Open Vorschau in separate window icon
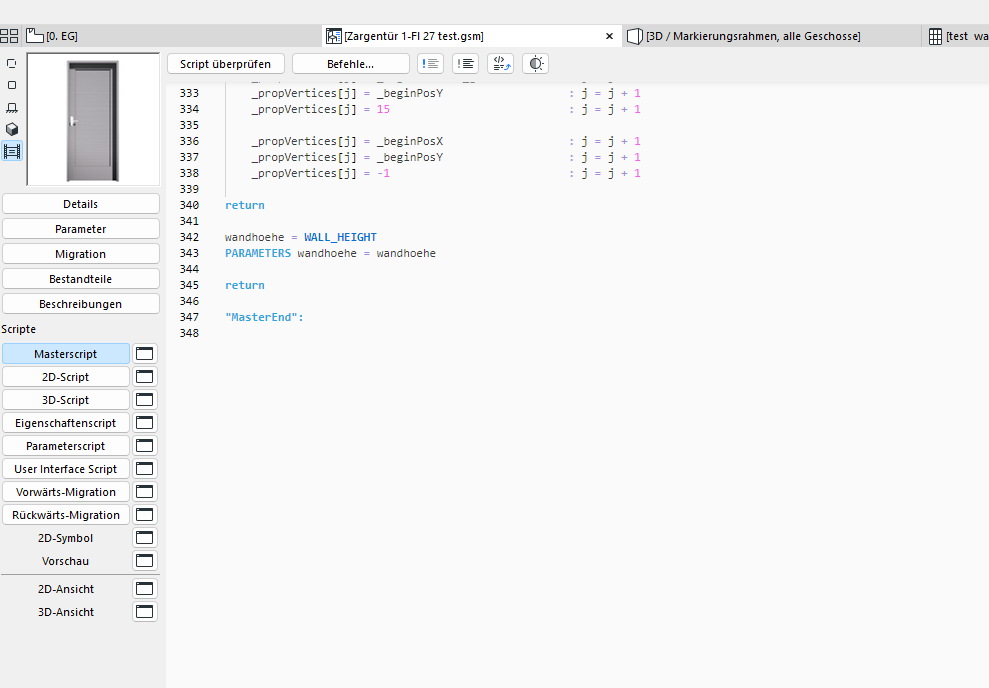This screenshot has width=989, height=688. pyautogui.click(x=144, y=561)
